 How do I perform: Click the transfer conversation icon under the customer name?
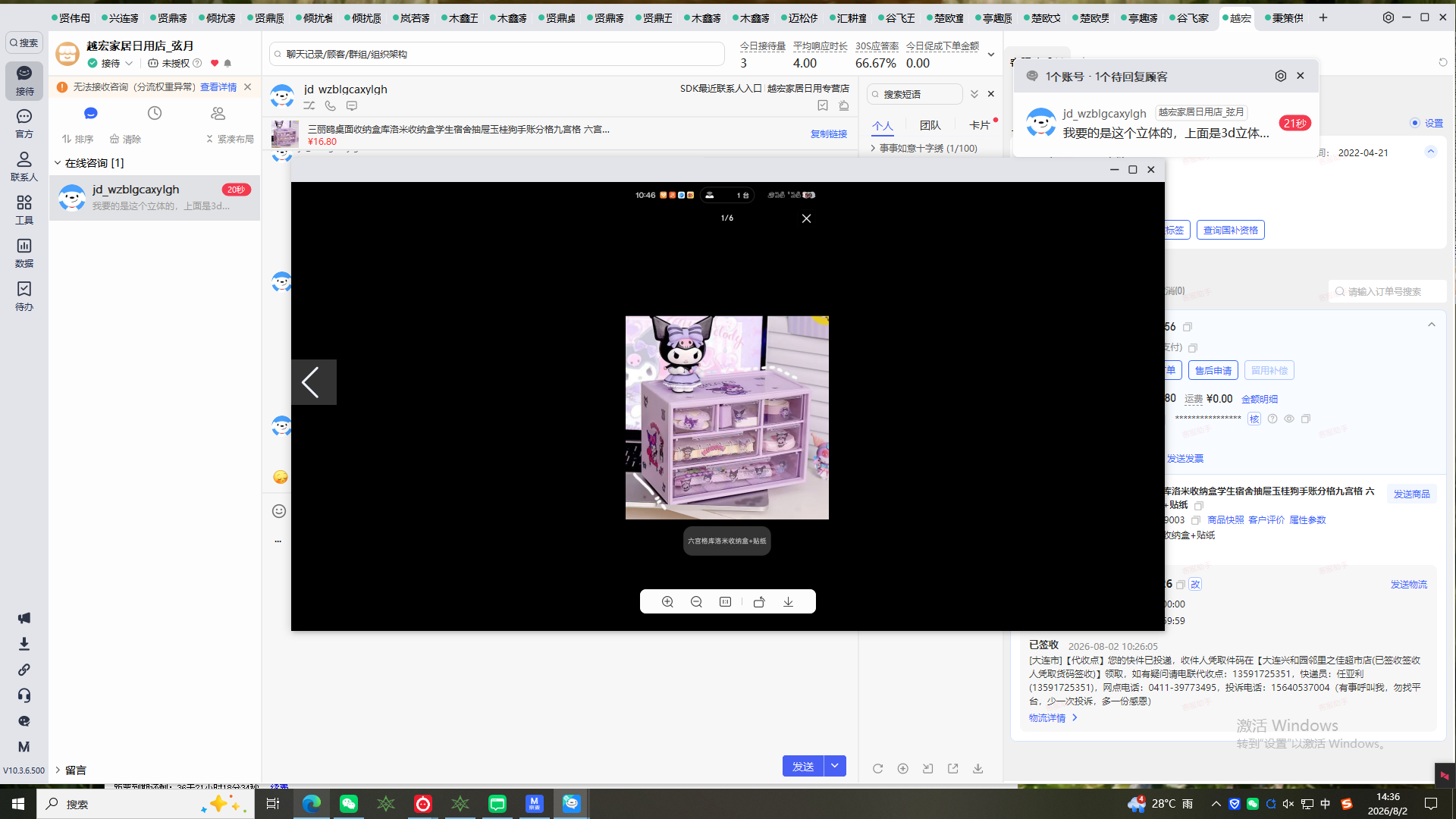[309, 106]
